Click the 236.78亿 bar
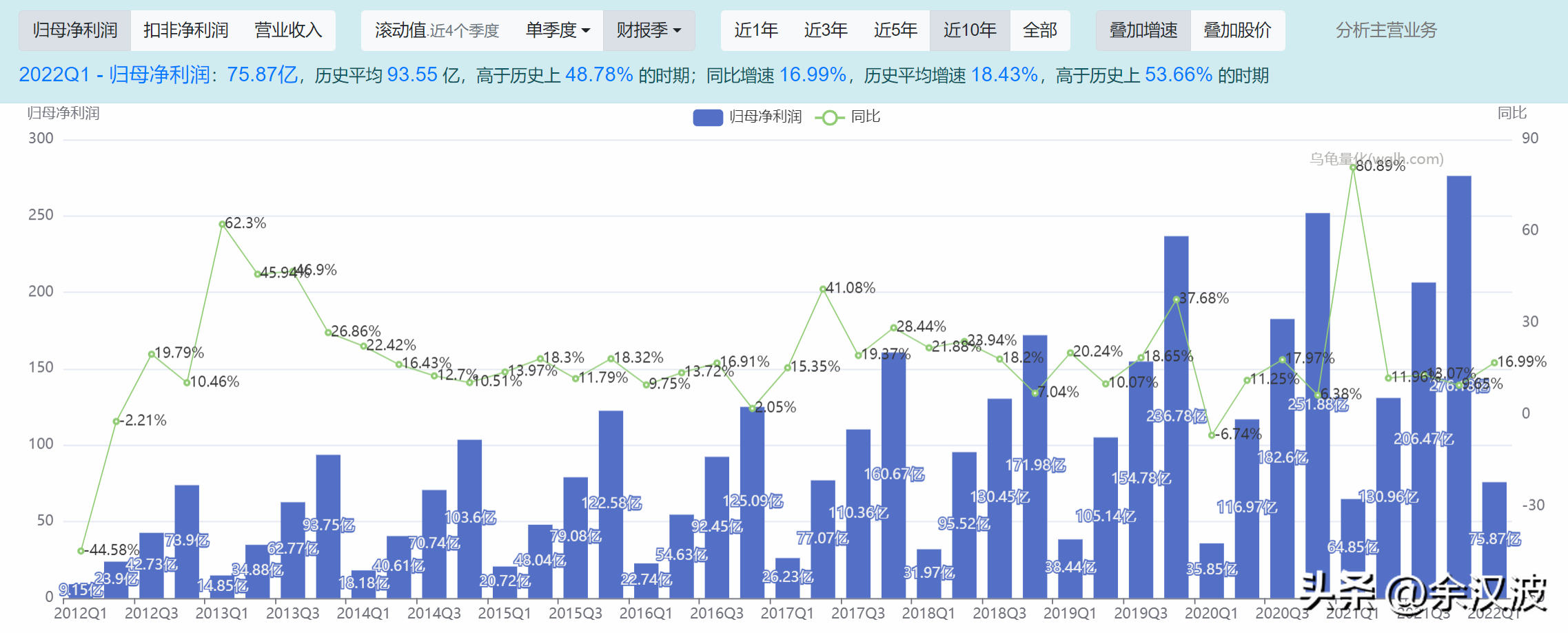This screenshot has width=1568, height=633. pos(1176,417)
